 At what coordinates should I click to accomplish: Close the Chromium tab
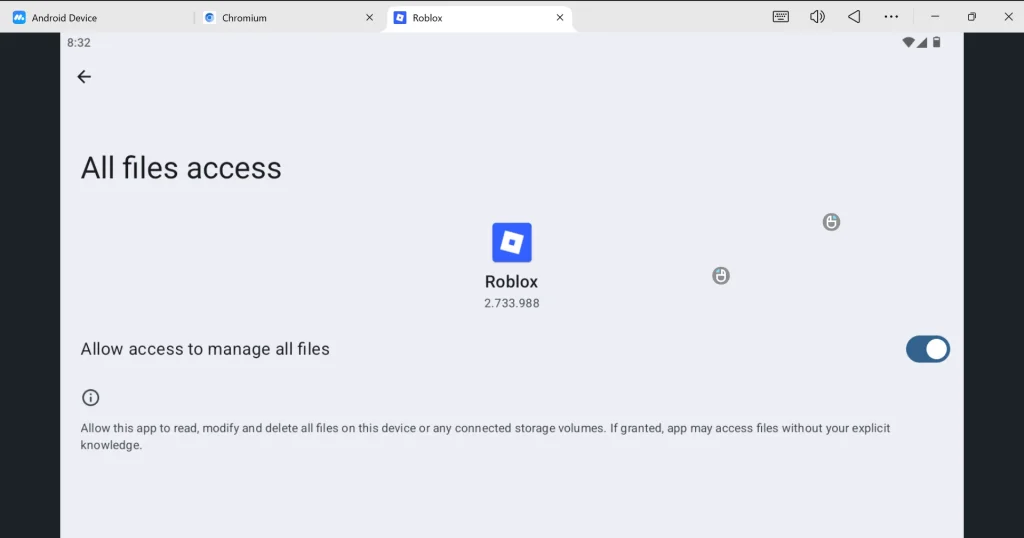[370, 18]
